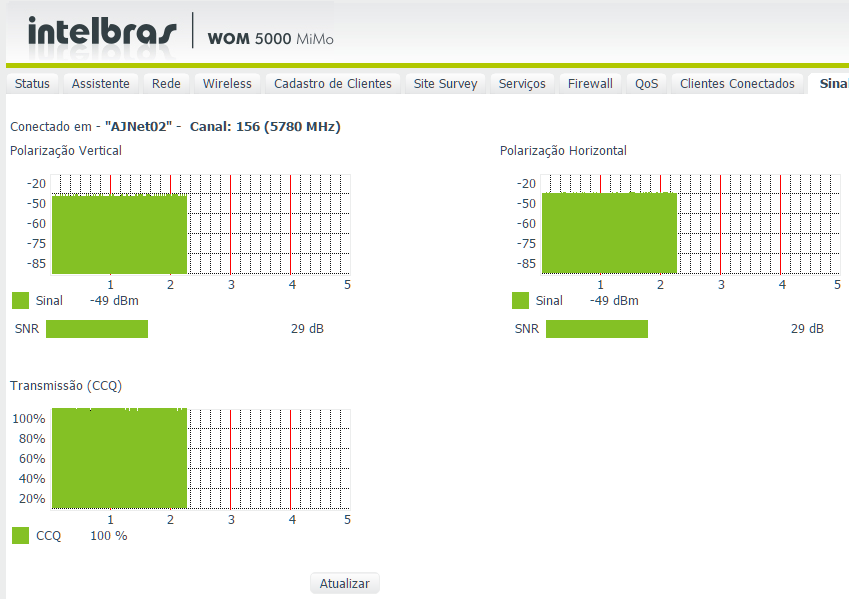Open the Status tab
849x599 pixels.
[32, 84]
